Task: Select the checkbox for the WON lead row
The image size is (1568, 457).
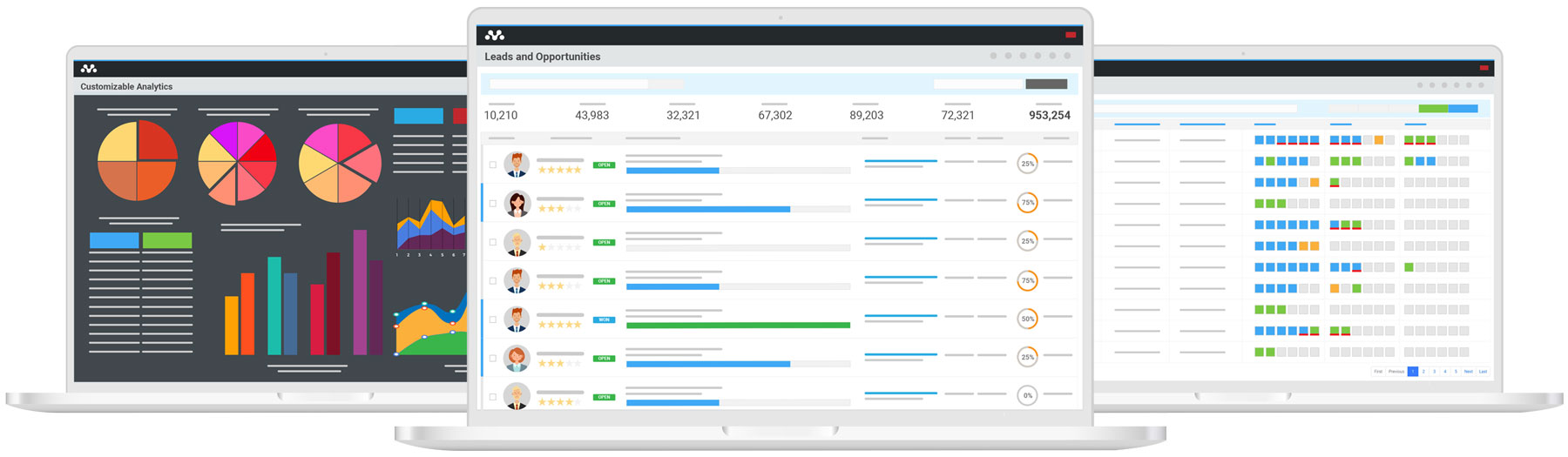Action: (x=493, y=319)
